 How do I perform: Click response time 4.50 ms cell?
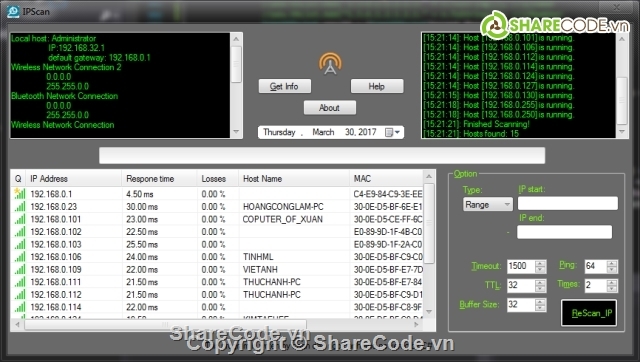(x=140, y=194)
